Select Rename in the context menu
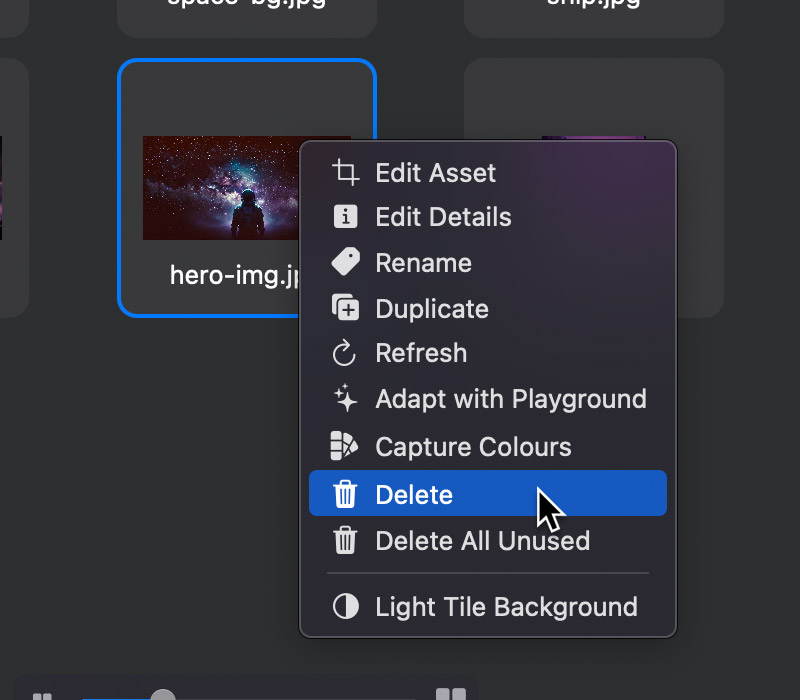800x700 pixels. coord(423,263)
